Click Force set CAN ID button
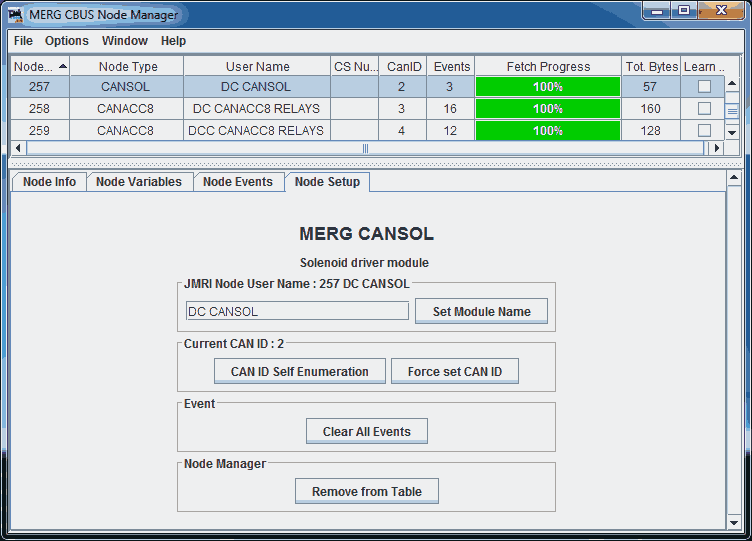The height and width of the screenshot is (541, 752). pyautogui.click(x=455, y=371)
